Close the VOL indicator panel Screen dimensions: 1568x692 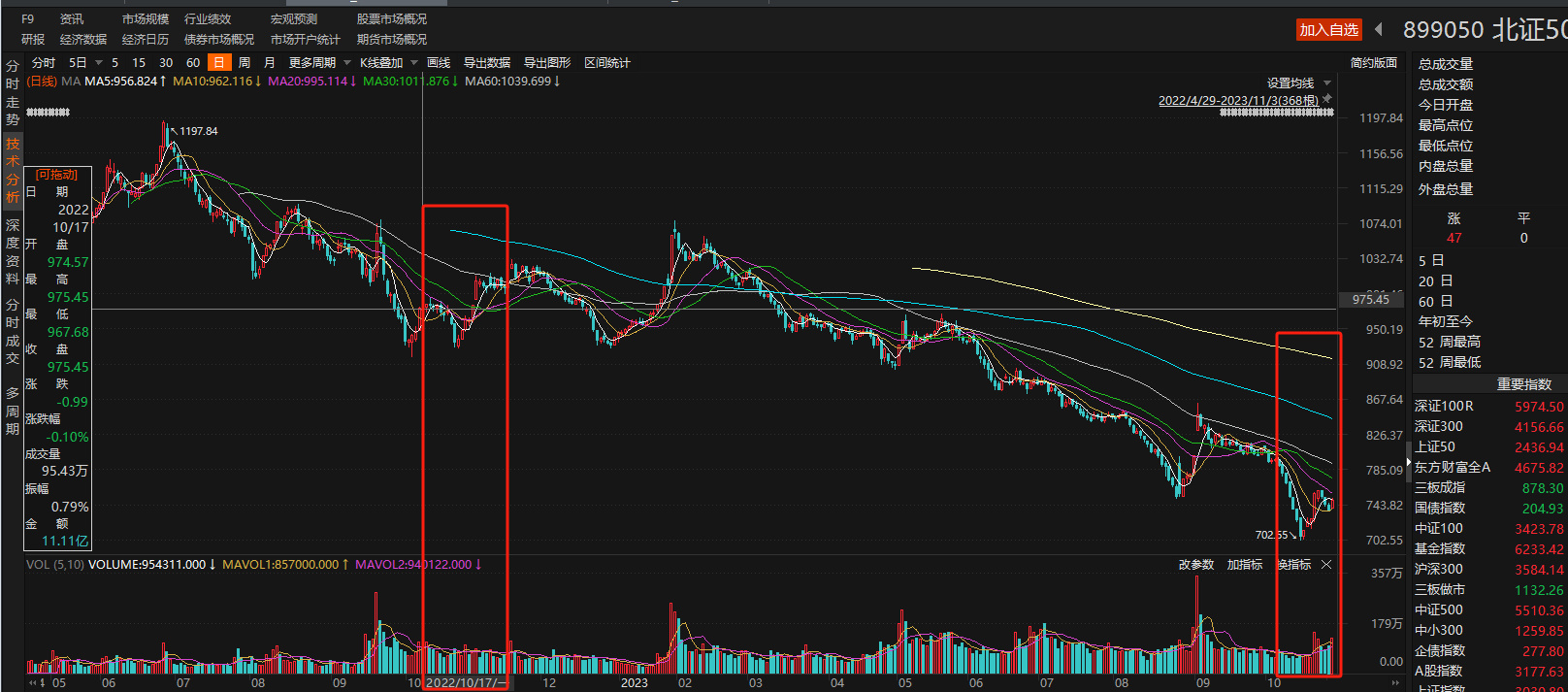[1326, 565]
